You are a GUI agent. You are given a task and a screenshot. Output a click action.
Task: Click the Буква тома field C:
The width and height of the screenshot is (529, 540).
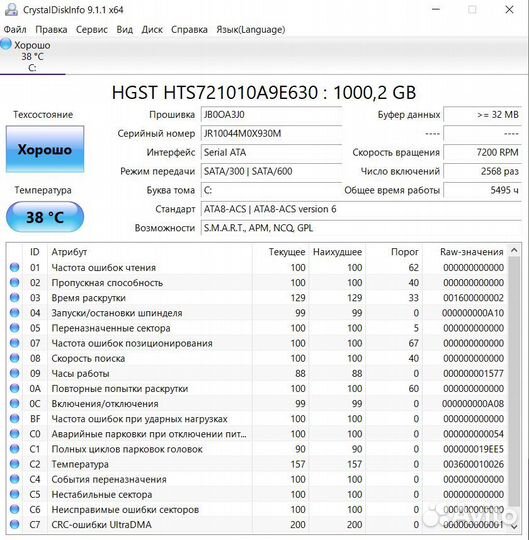click(x=271, y=190)
